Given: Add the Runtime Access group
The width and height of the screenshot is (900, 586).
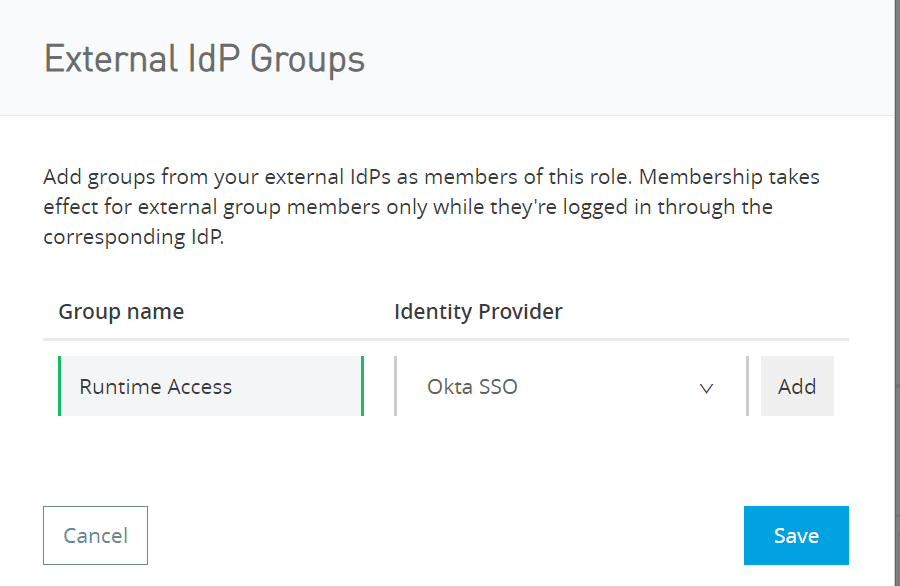Looking at the screenshot, I should point(797,386).
